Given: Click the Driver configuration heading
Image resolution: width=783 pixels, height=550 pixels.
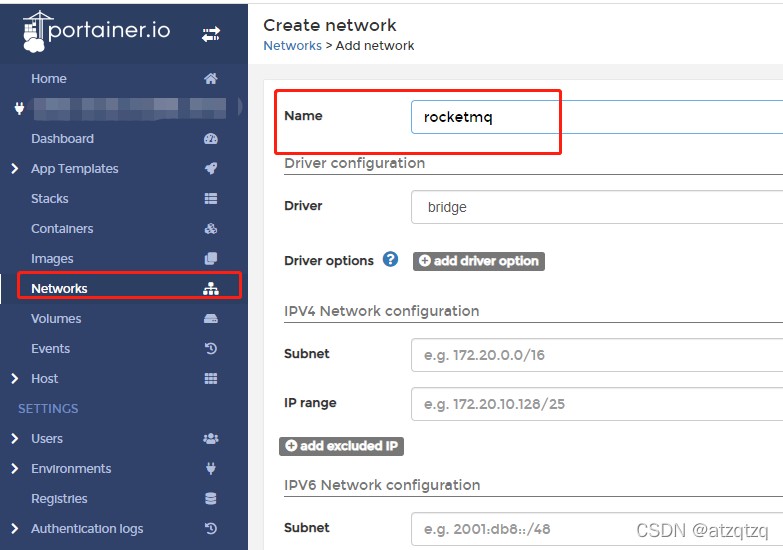Looking at the screenshot, I should click(x=355, y=163).
